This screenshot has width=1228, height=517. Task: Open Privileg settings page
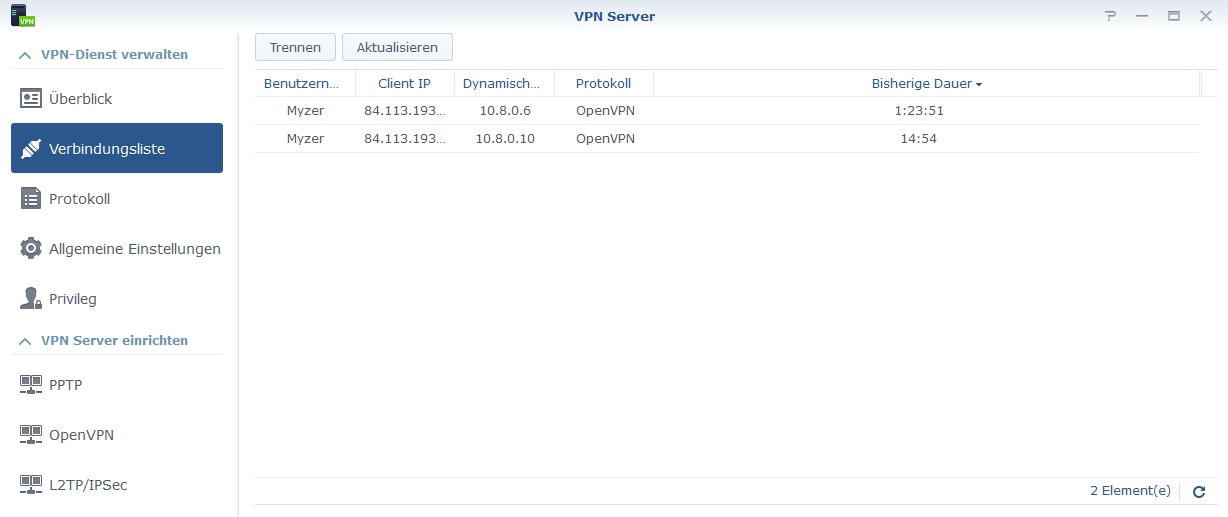[117, 299]
